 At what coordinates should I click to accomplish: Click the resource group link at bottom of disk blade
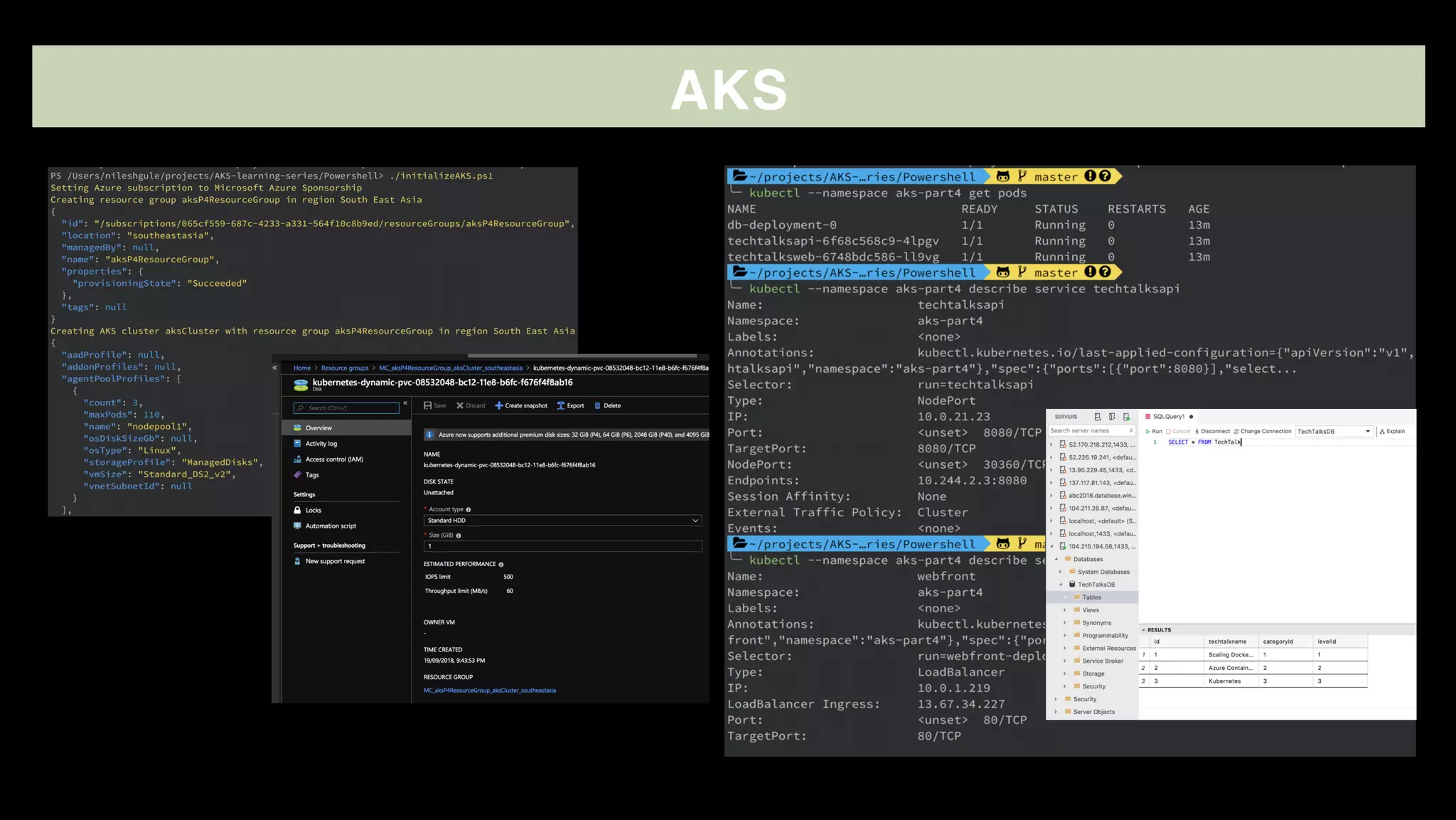[490, 690]
